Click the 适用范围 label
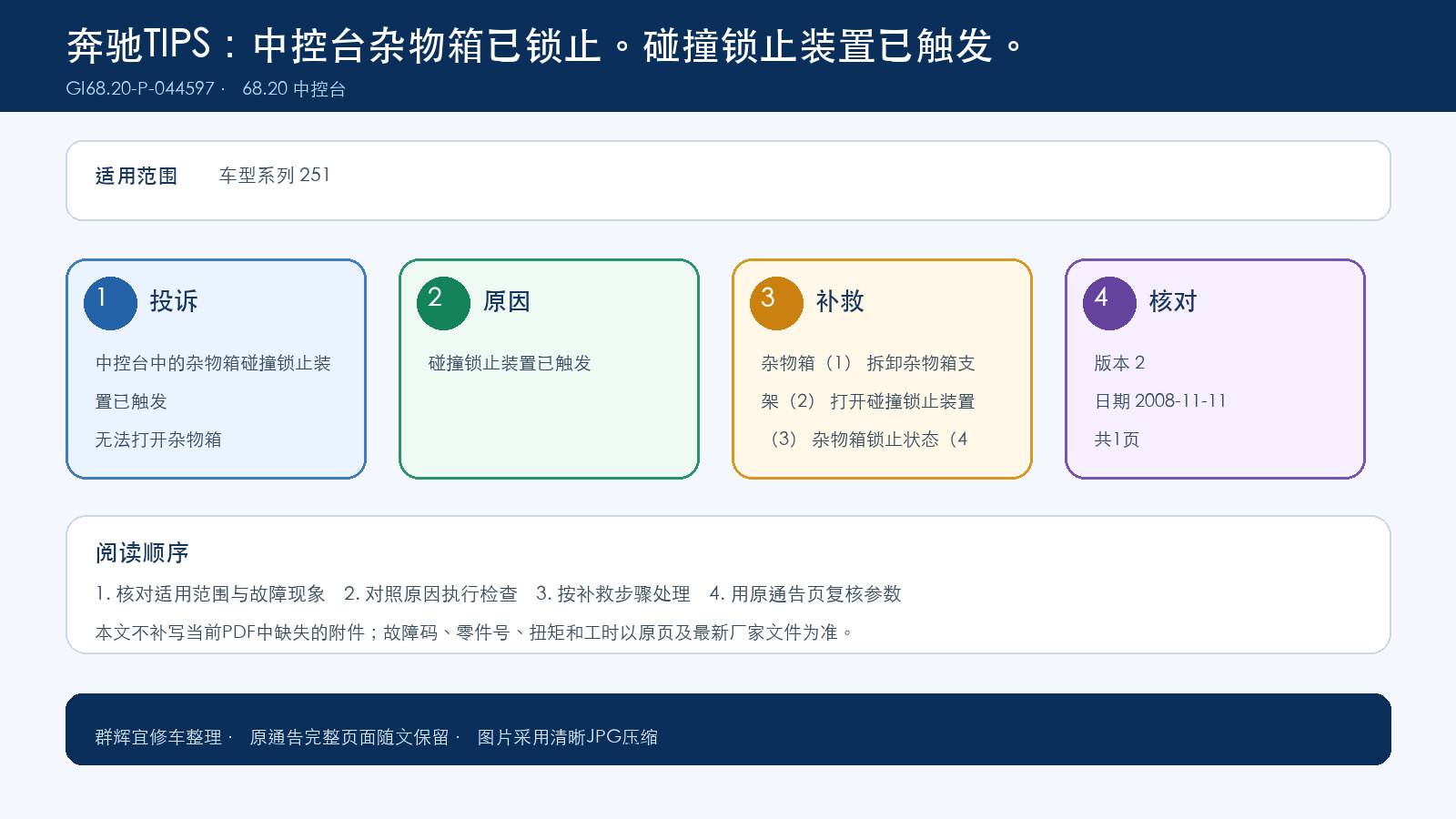The width and height of the screenshot is (1456, 819). pos(136,176)
